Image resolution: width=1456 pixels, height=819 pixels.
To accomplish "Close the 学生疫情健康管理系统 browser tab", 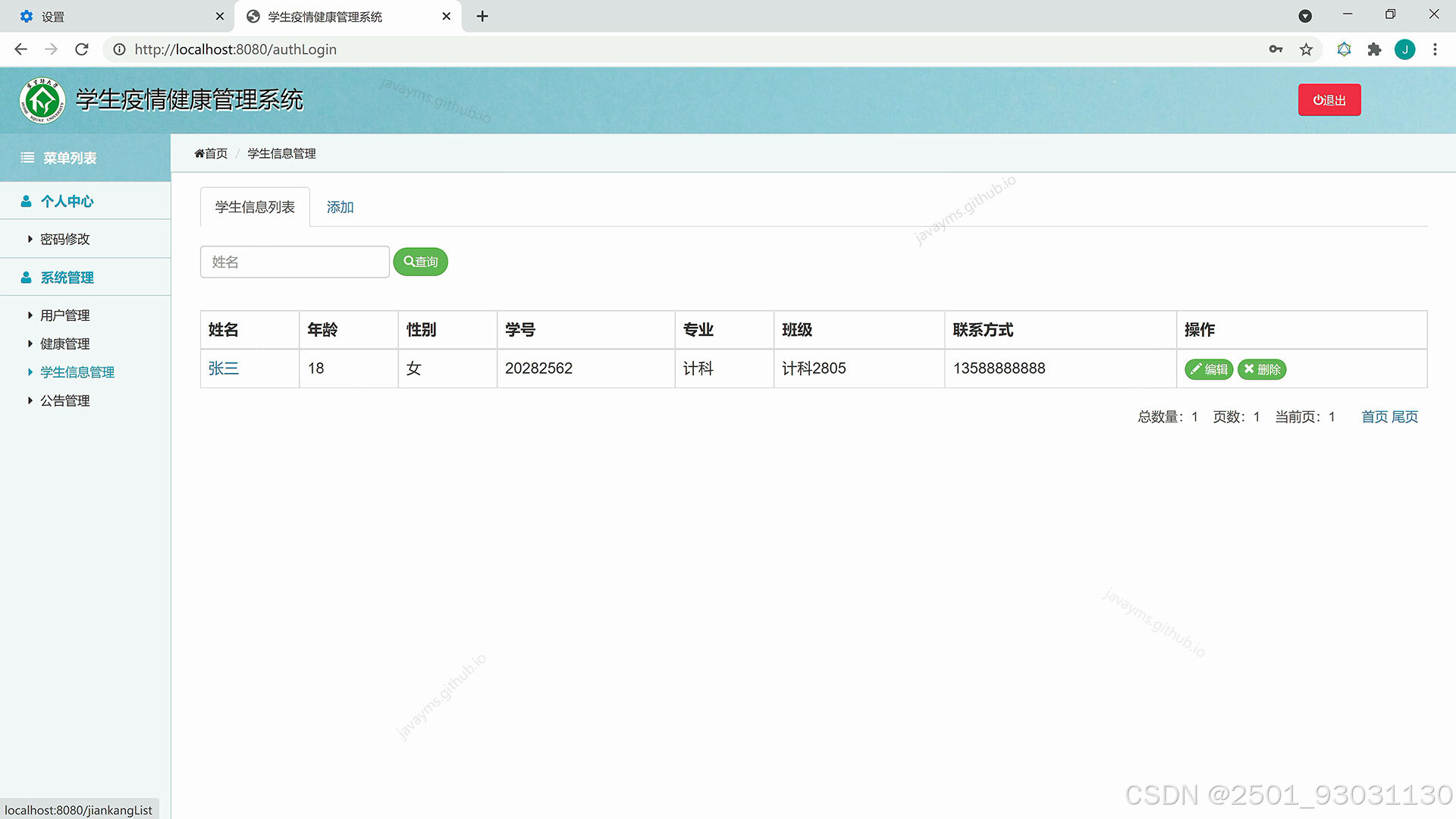I will 446,16.
